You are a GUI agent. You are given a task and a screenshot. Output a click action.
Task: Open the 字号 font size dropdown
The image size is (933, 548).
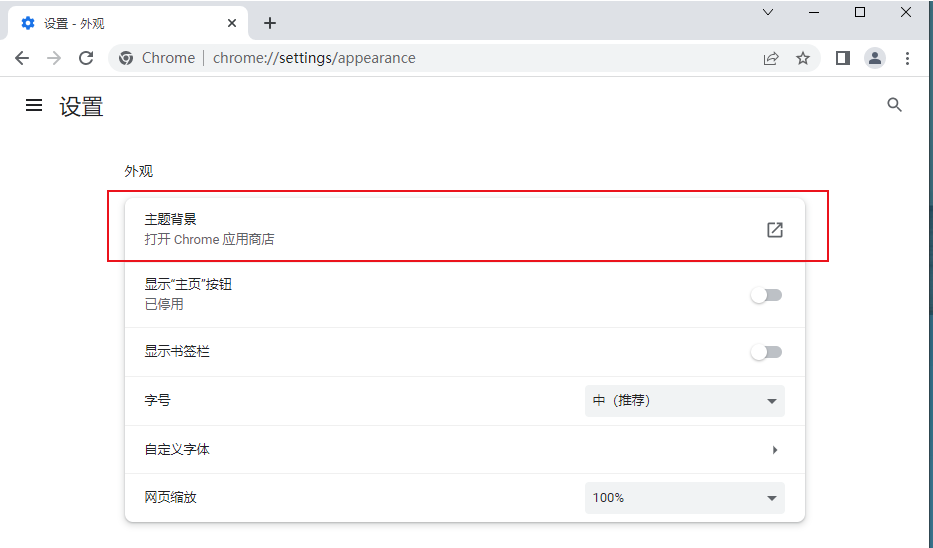(684, 401)
